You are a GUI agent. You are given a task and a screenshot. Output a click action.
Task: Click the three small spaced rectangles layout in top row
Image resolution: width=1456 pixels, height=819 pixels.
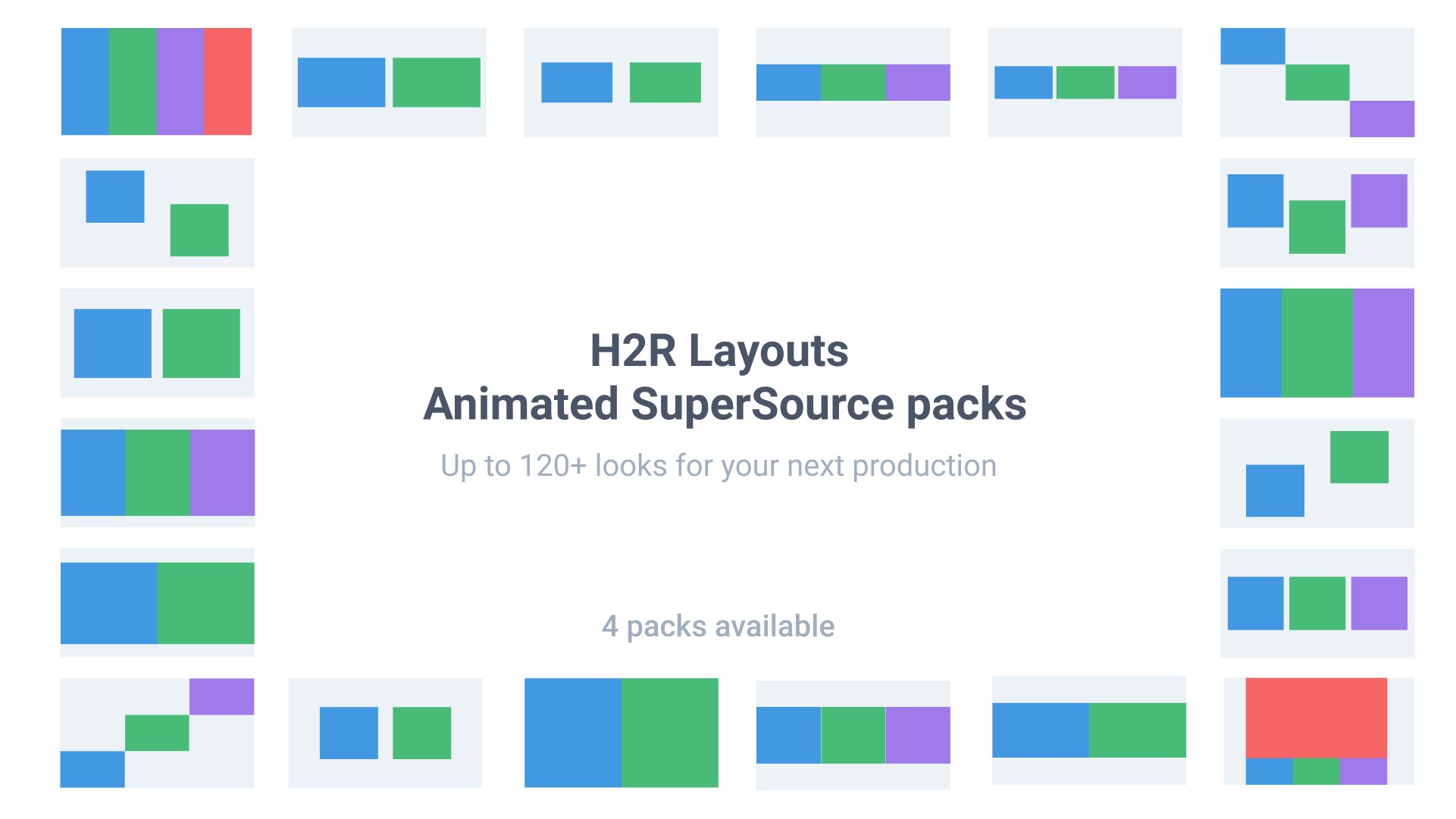coord(1085,82)
